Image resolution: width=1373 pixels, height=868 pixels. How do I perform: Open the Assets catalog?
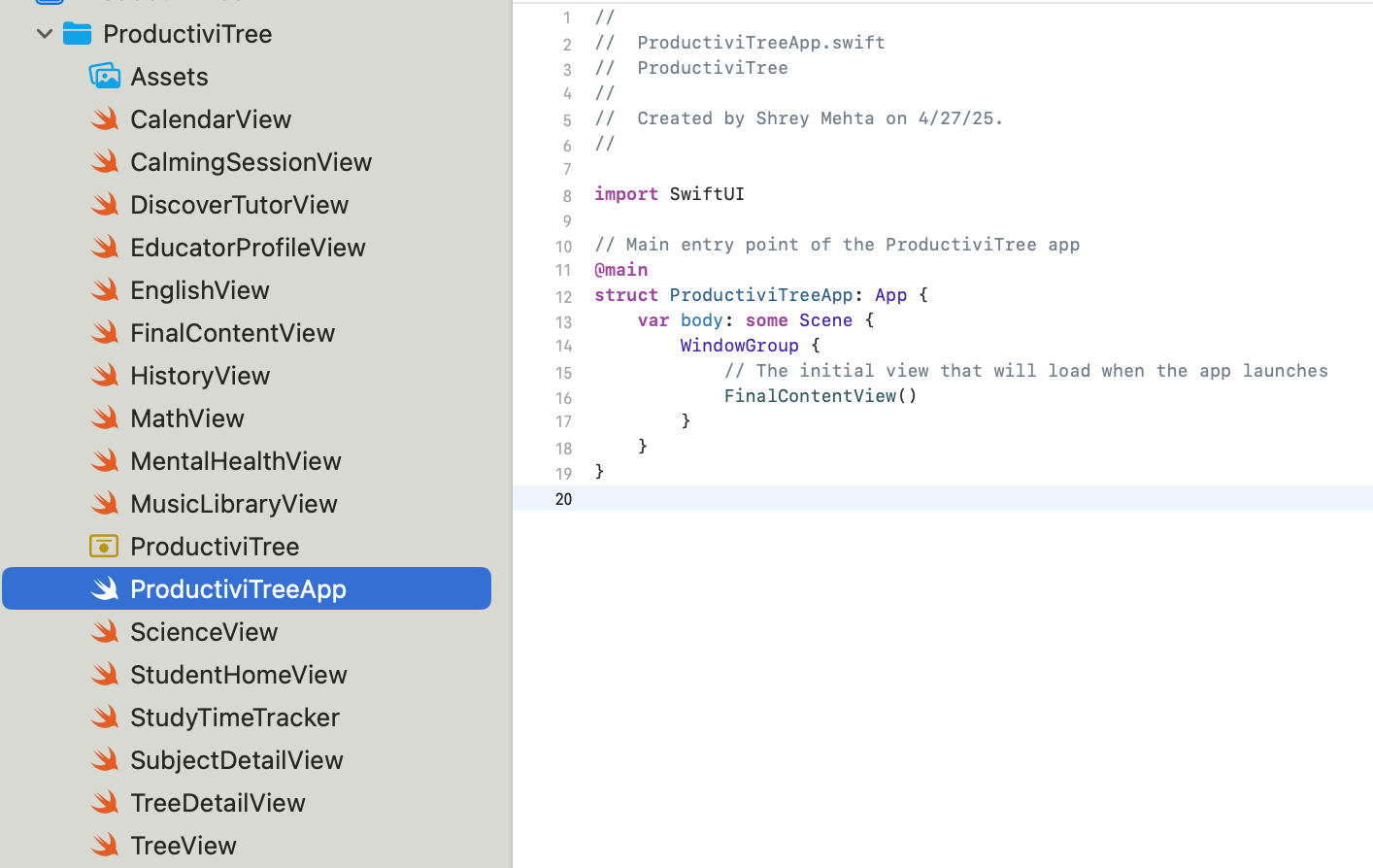169,76
